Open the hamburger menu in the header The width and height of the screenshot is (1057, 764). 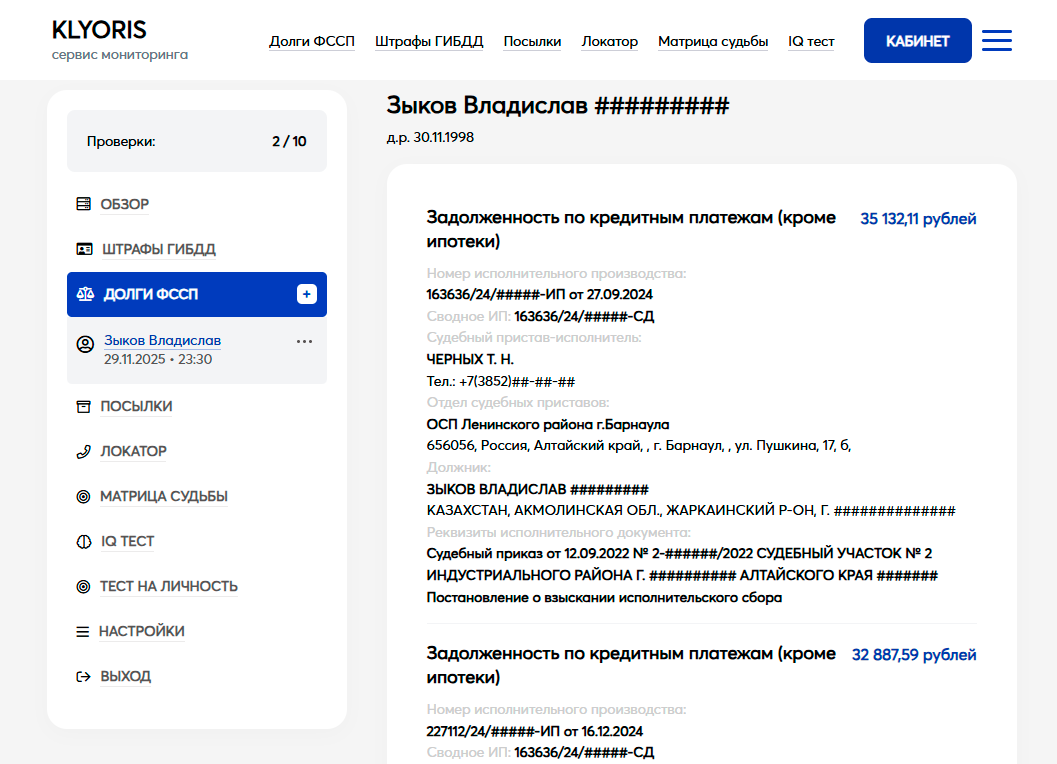(x=996, y=41)
